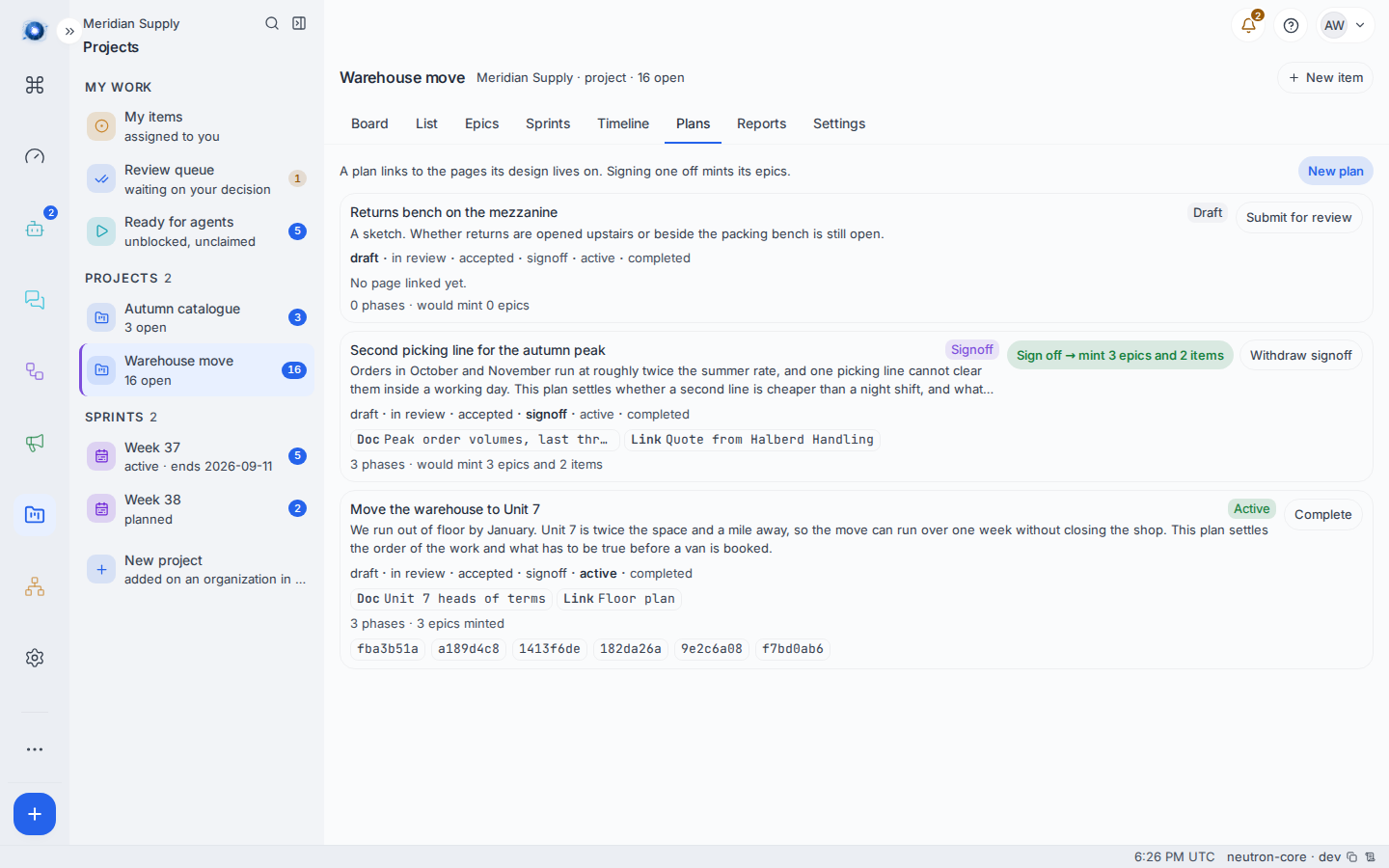Click the f7bd0ab6 hash chip
This screenshot has width=1389, height=868.
tap(793, 648)
